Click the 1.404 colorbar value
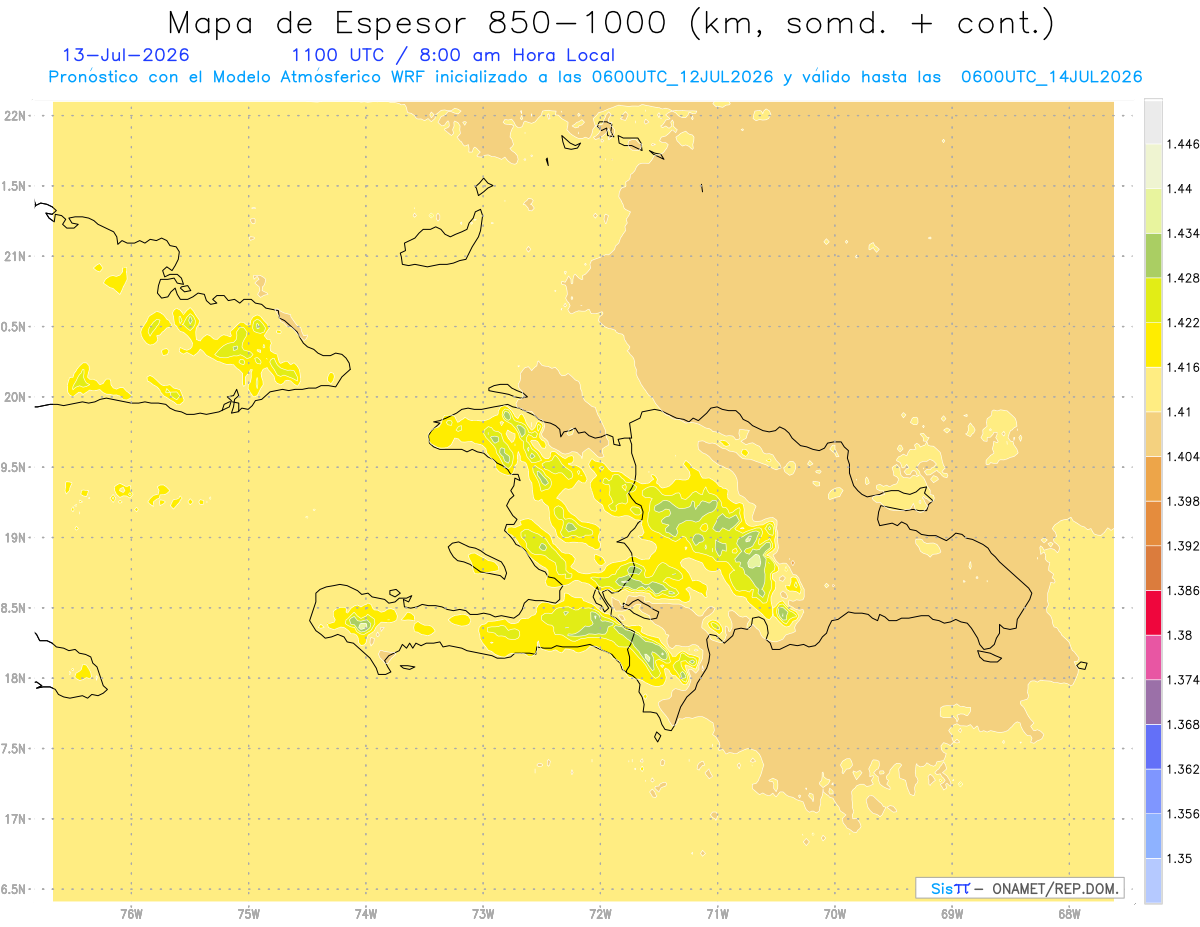1200x927 pixels. pyautogui.click(x=1183, y=456)
